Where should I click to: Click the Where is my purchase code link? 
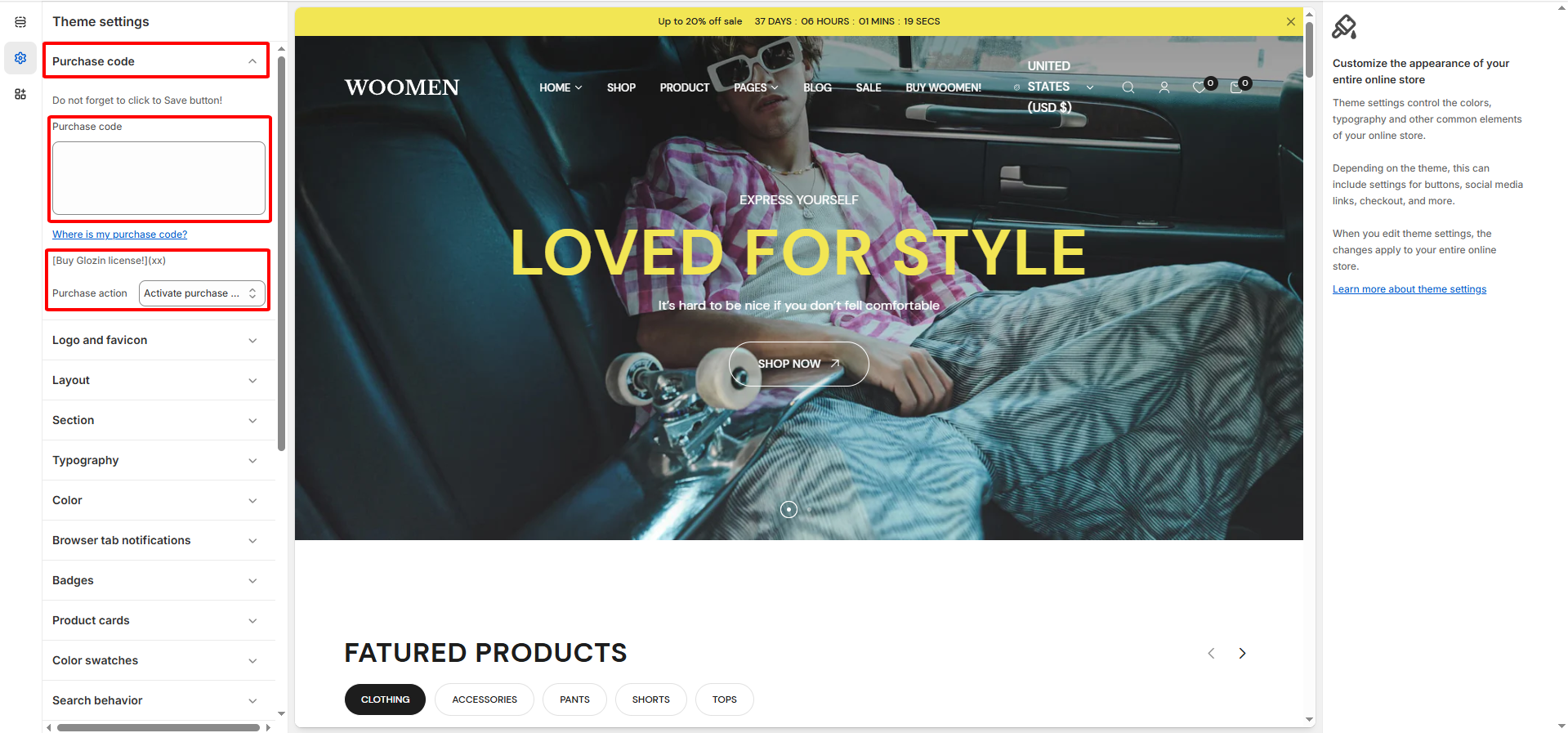(x=120, y=235)
